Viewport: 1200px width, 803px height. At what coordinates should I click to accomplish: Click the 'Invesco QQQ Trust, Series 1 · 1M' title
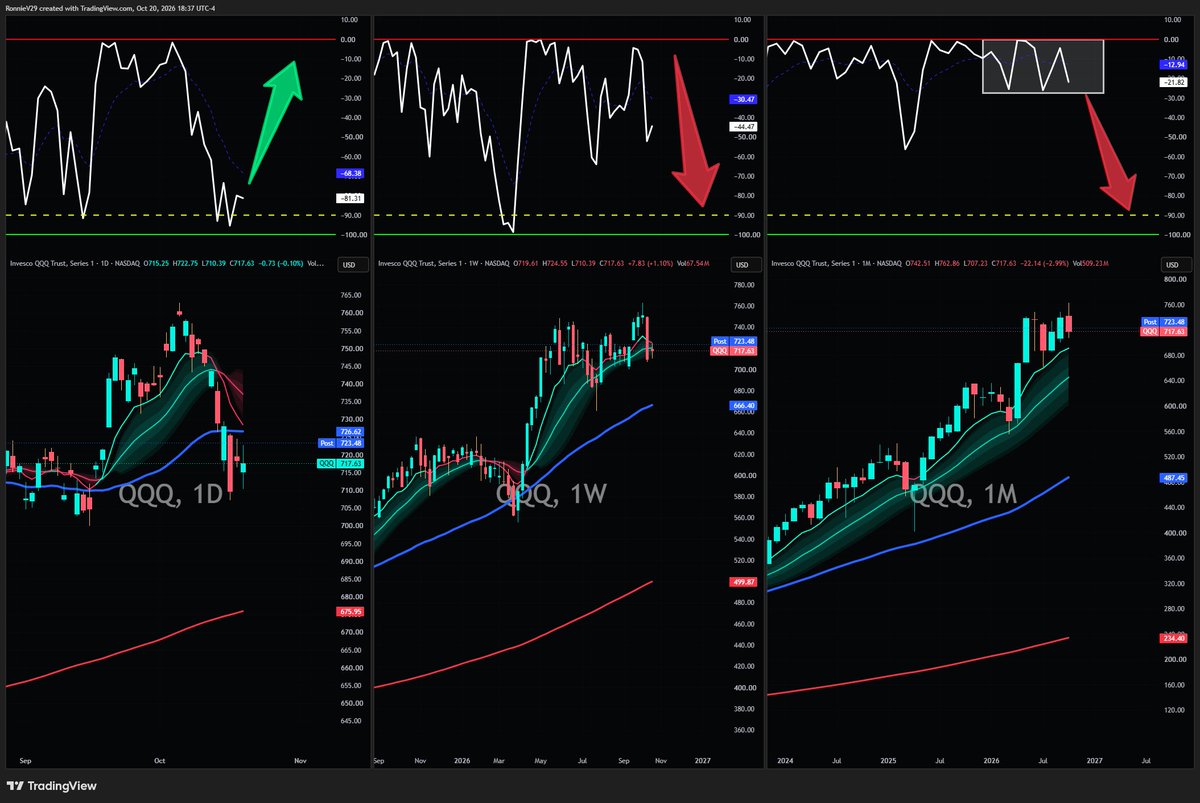point(821,264)
